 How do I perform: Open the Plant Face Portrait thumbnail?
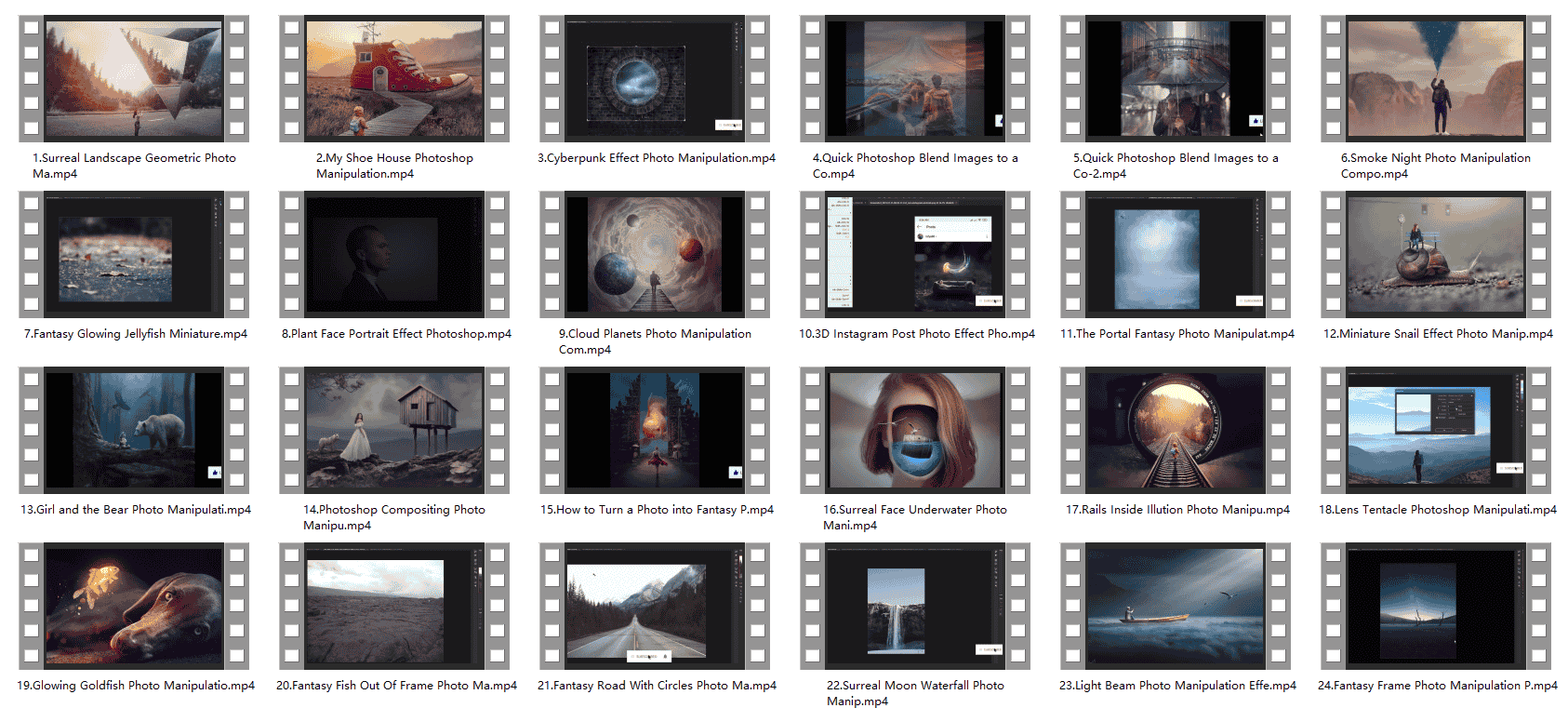(x=394, y=254)
